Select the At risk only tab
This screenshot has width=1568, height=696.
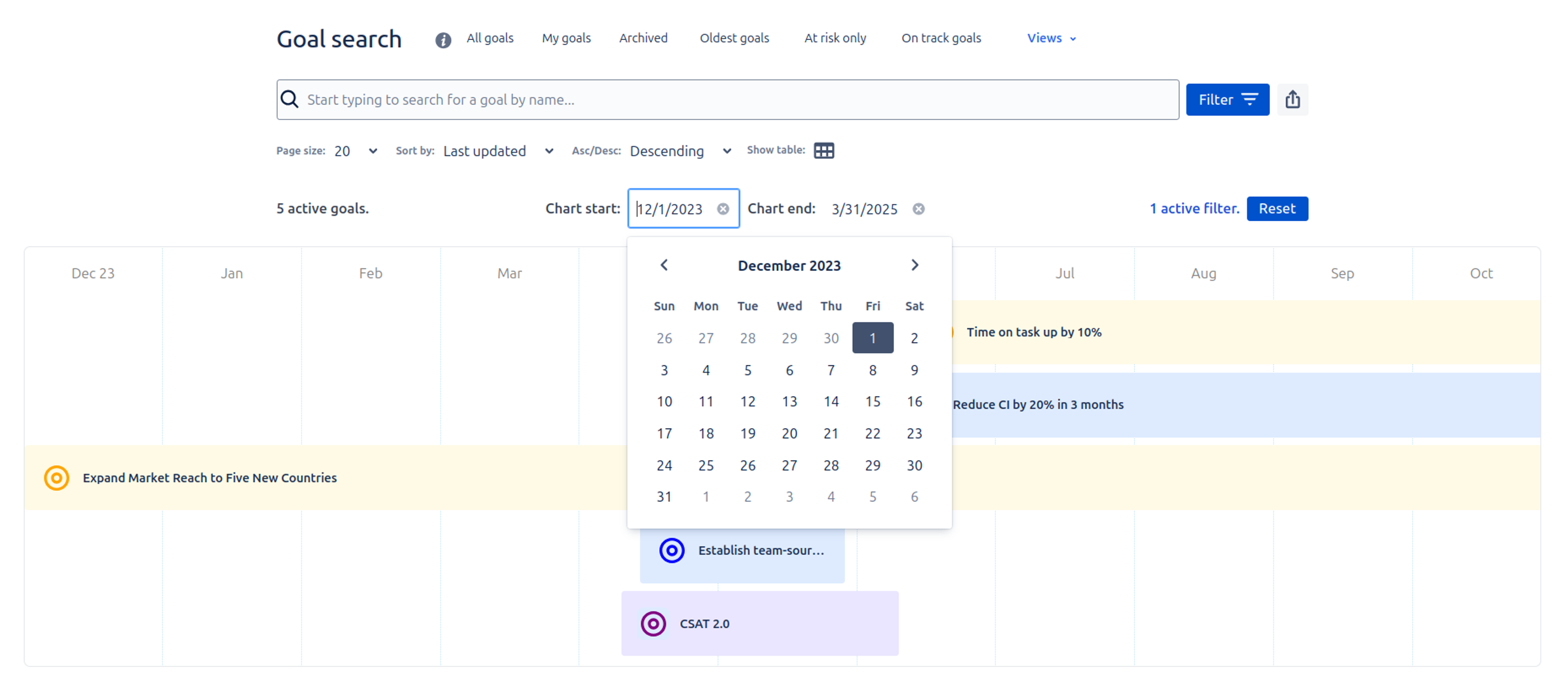pos(835,38)
